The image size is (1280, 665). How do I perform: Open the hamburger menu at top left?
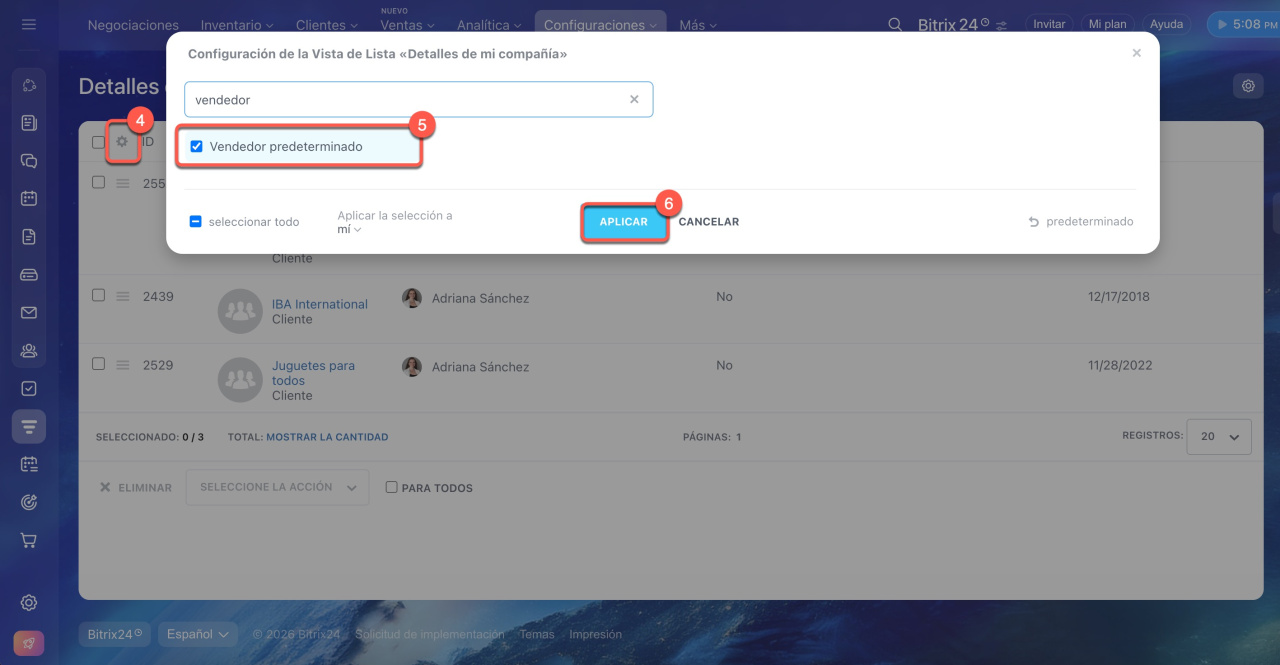28,24
